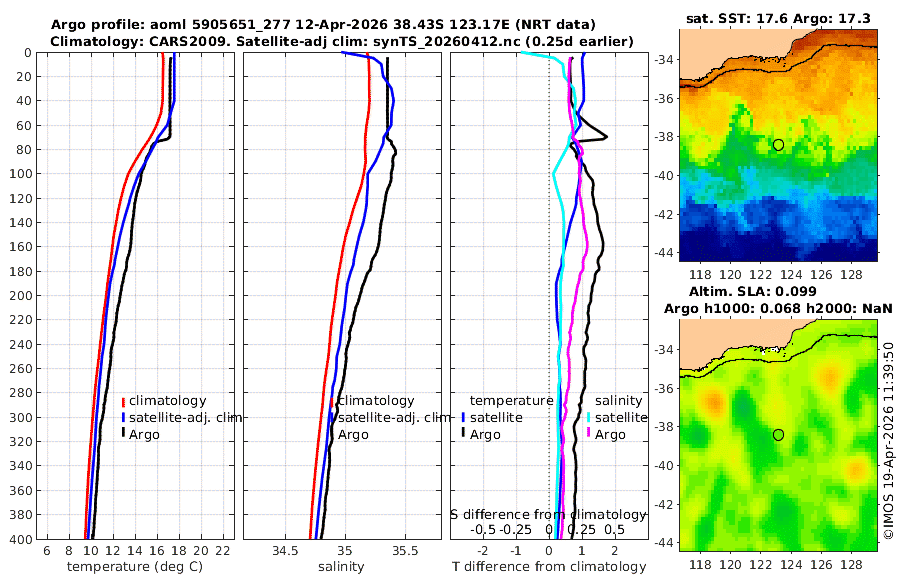Click longitude label 128 under SST map
Viewport: 900px width, 580px height.
851,275
